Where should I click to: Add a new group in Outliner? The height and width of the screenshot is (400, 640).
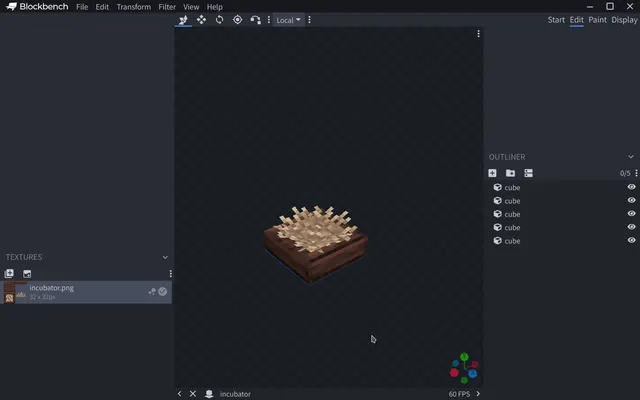[x=510, y=173]
